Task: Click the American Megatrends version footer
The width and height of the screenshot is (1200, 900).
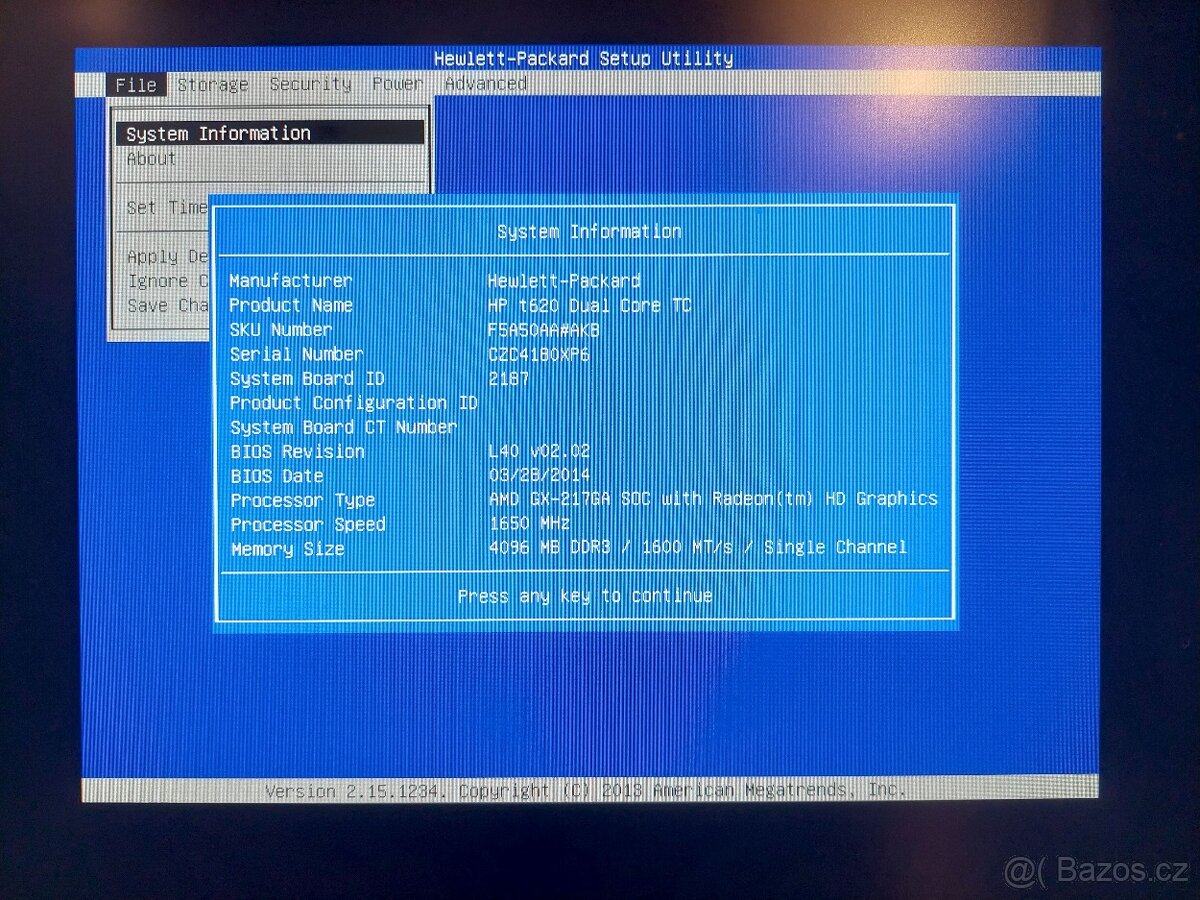Action: click(x=586, y=790)
